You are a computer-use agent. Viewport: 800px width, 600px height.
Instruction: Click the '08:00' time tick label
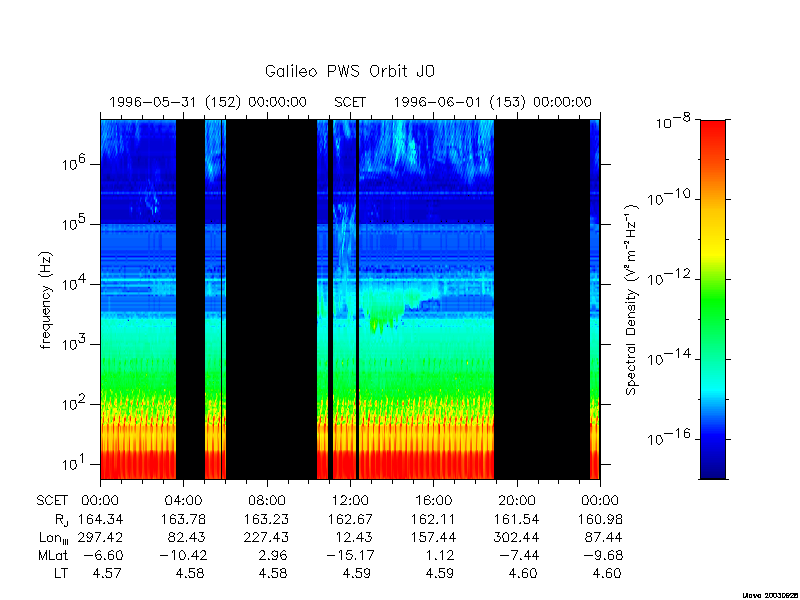(x=267, y=501)
